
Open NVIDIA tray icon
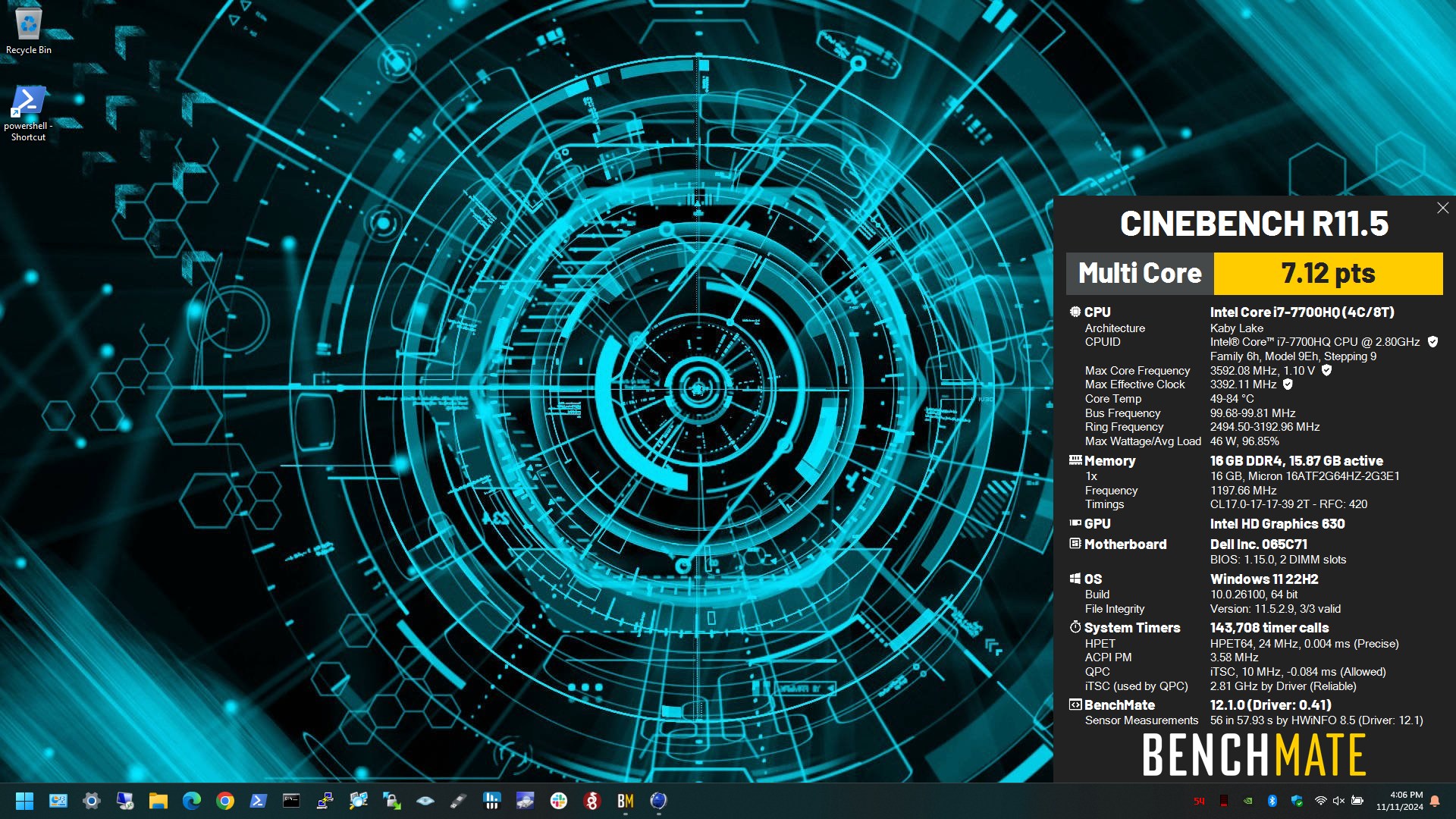(1248, 801)
